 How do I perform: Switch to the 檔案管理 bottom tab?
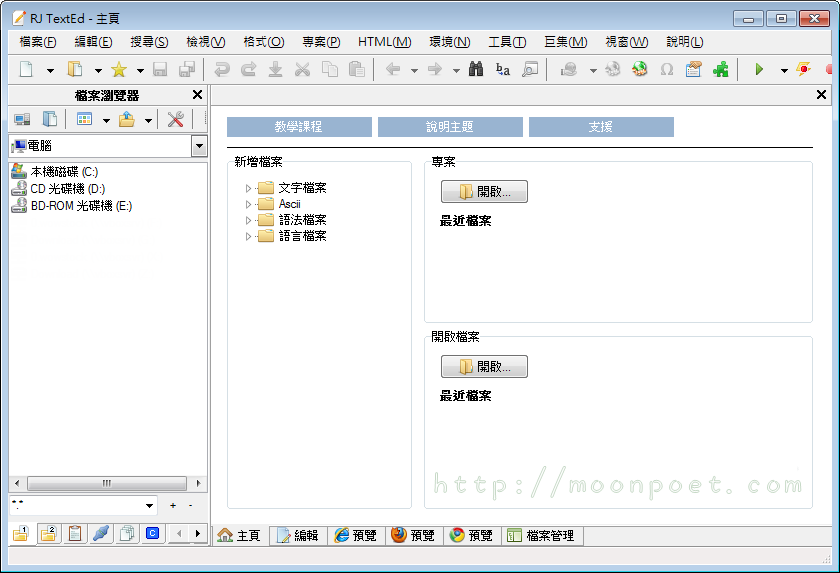click(541, 536)
